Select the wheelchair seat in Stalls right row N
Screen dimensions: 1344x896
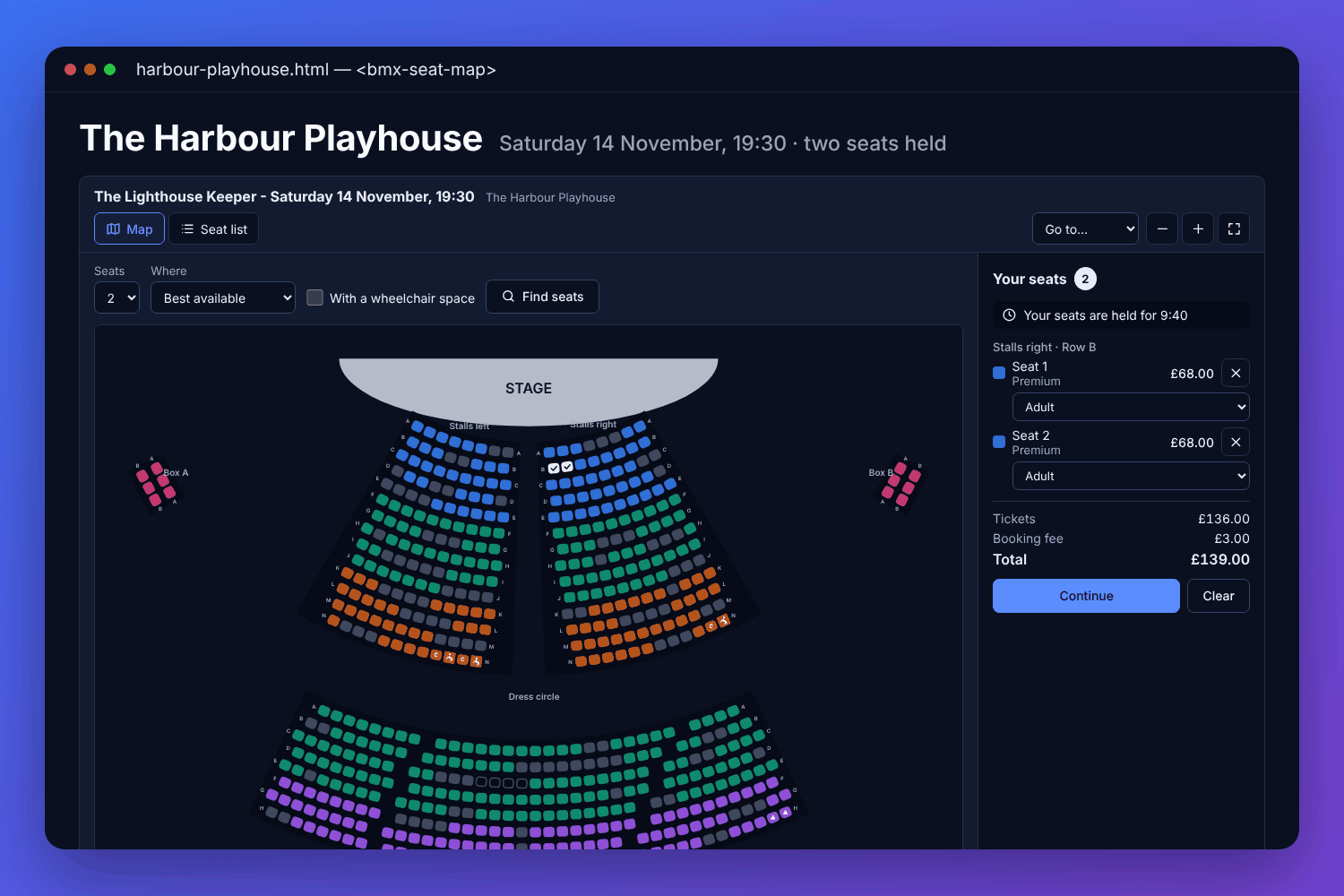(723, 620)
